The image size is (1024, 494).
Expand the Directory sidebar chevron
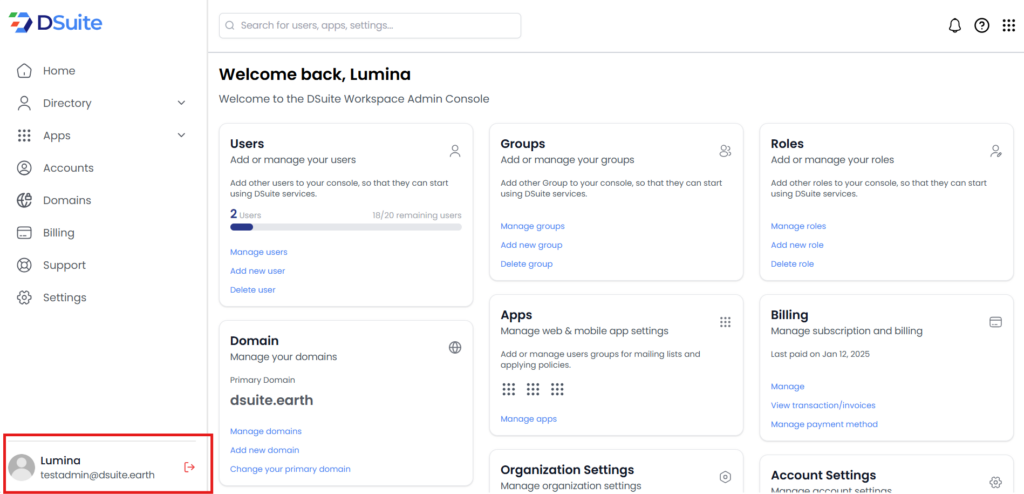point(181,103)
